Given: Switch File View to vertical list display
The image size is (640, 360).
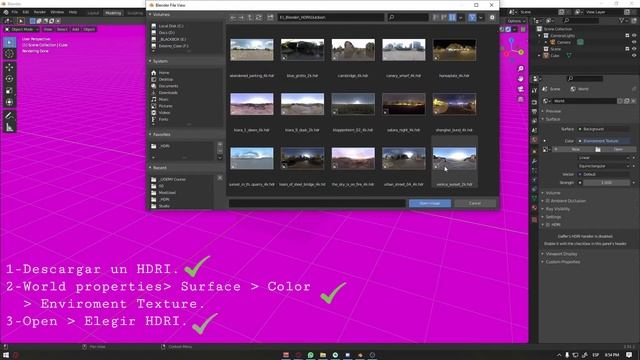Looking at the screenshot, I should pos(436,18).
